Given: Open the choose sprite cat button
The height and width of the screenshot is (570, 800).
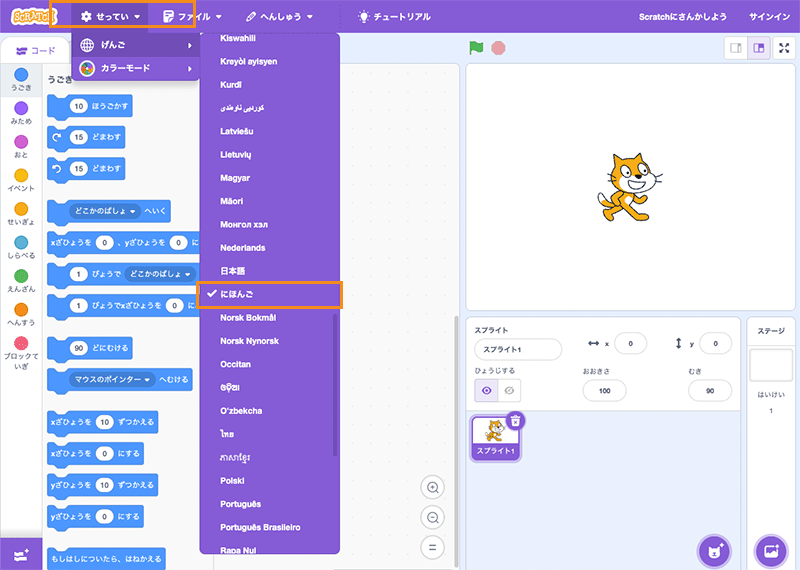Looking at the screenshot, I should pyautogui.click(x=714, y=551).
